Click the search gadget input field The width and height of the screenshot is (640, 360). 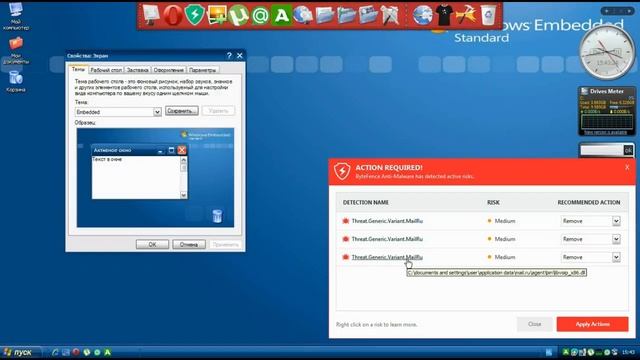[x=602, y=150]
